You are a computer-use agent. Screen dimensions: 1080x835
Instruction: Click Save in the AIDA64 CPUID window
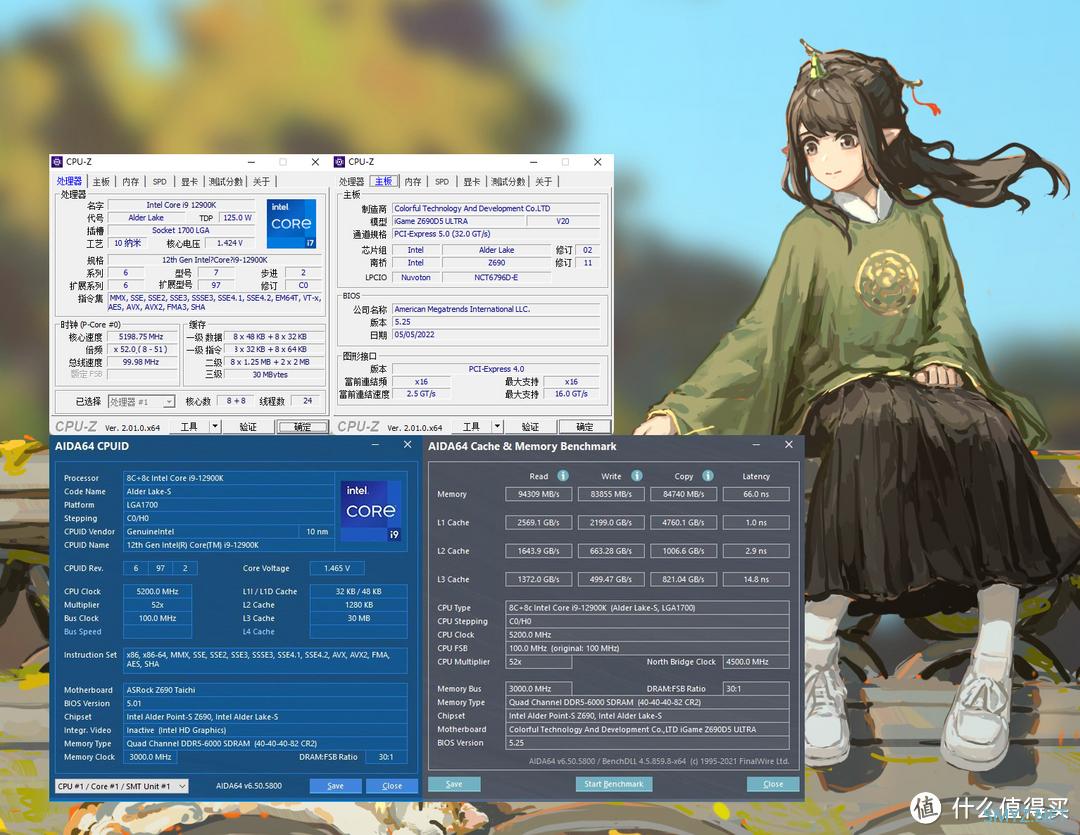tap(335, 786)
